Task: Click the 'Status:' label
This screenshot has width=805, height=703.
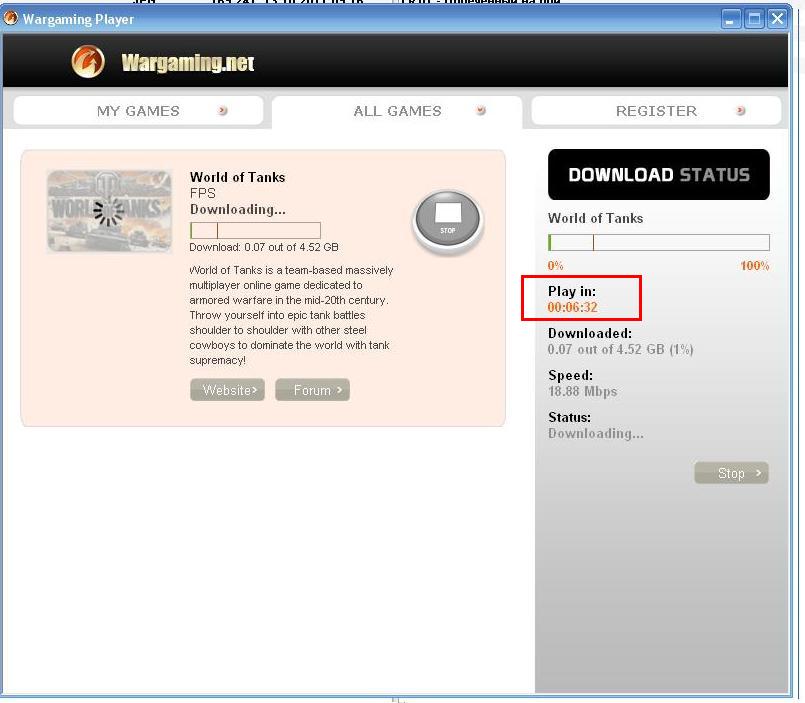Action: [x=569, y=417]
